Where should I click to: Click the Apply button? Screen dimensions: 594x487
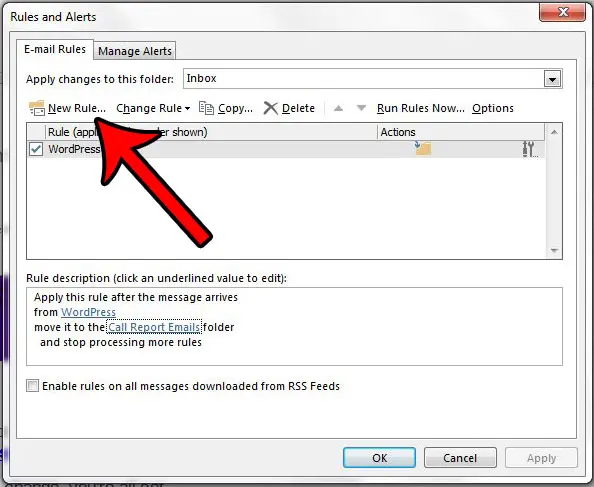(541, 458)
